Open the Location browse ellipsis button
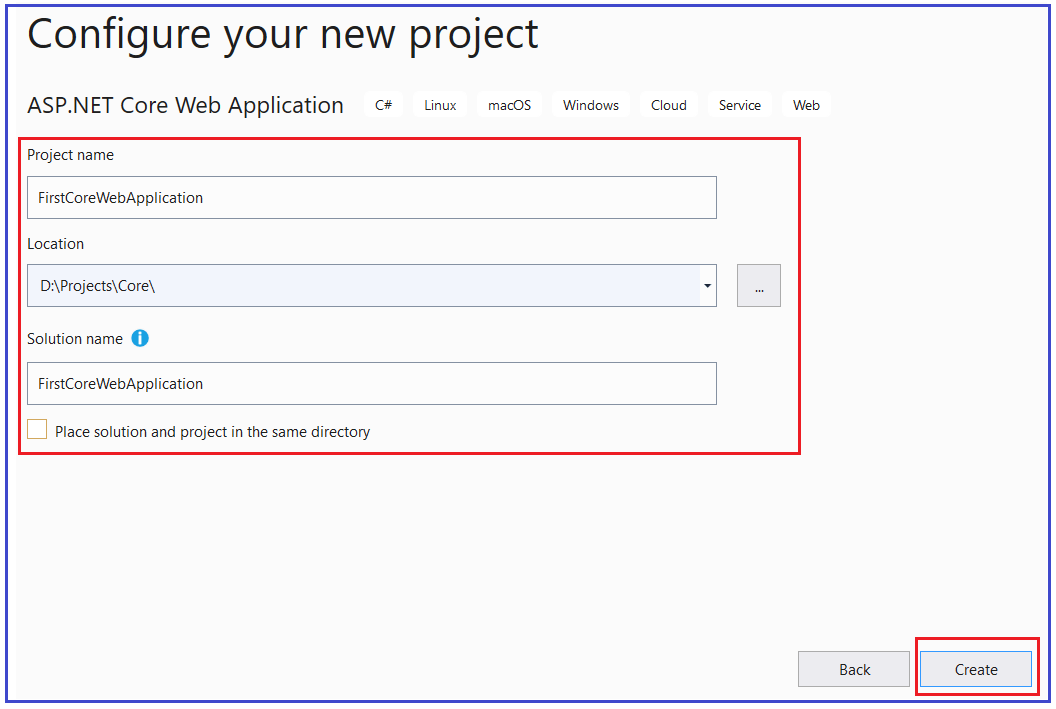 (x=758, y=285)
